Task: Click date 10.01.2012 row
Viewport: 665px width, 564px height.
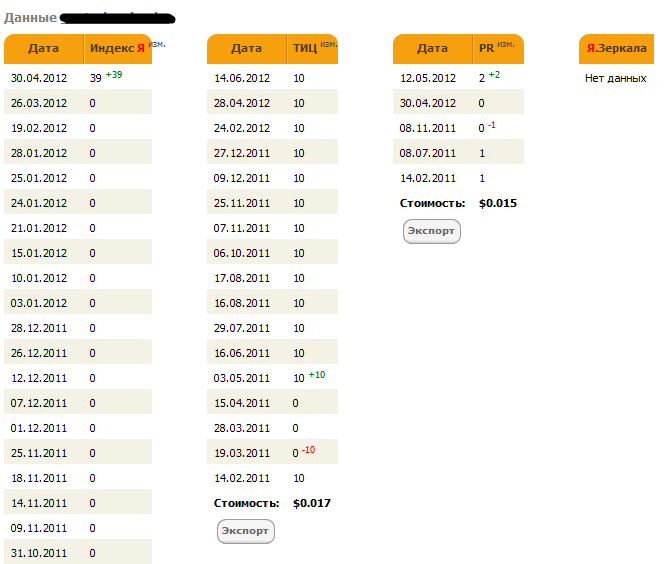Action: 78,279
